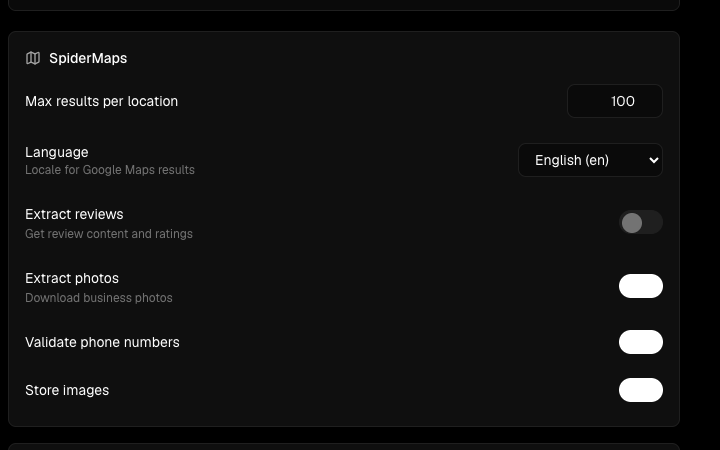Click the Language label
The width and height of the screenshot is (720, 450).
click(57, 152)
